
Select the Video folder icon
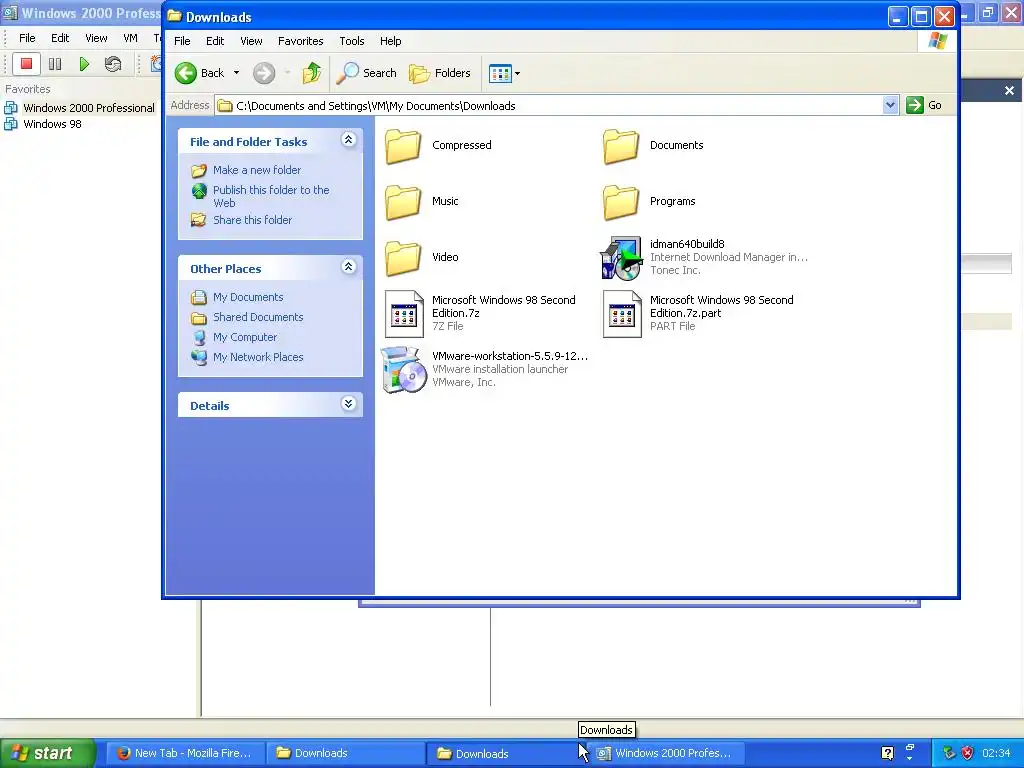coord(403,258)
